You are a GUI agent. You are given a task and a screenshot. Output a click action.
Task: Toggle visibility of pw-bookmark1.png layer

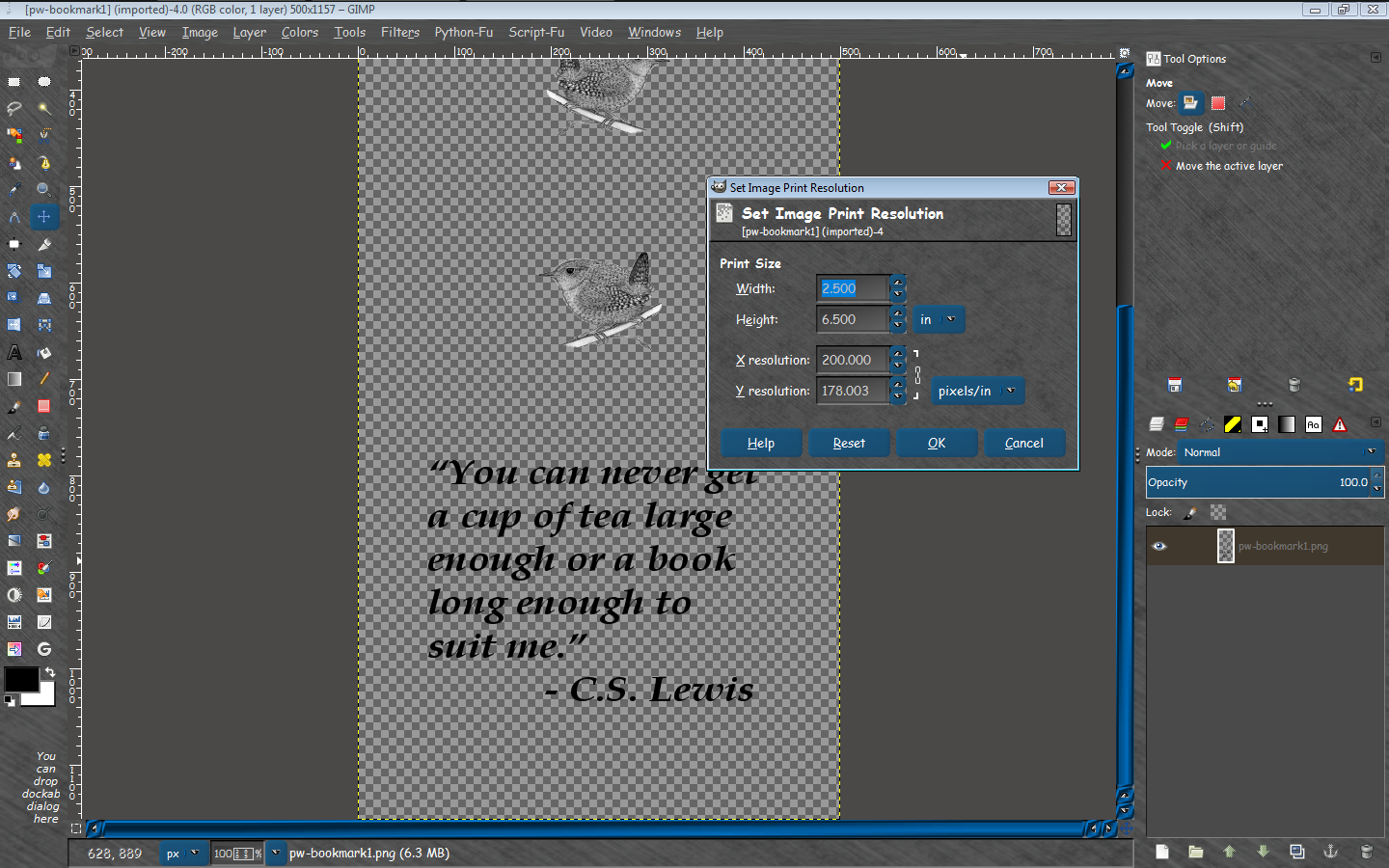[1159, 546]
